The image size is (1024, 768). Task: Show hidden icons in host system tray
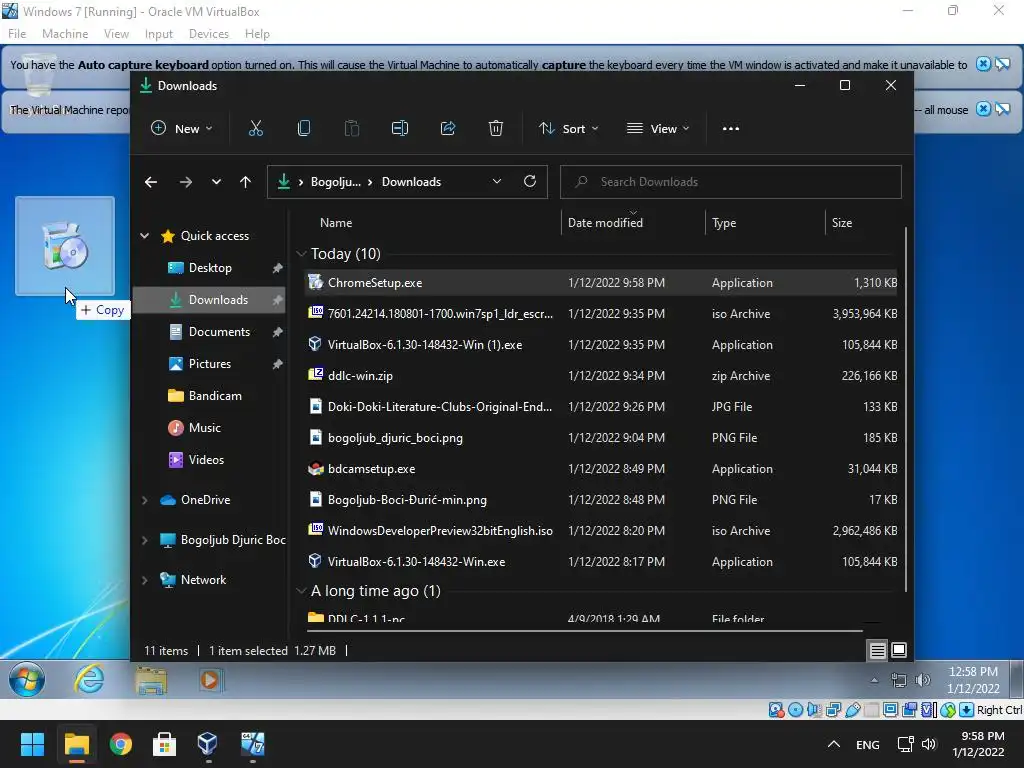834,744
